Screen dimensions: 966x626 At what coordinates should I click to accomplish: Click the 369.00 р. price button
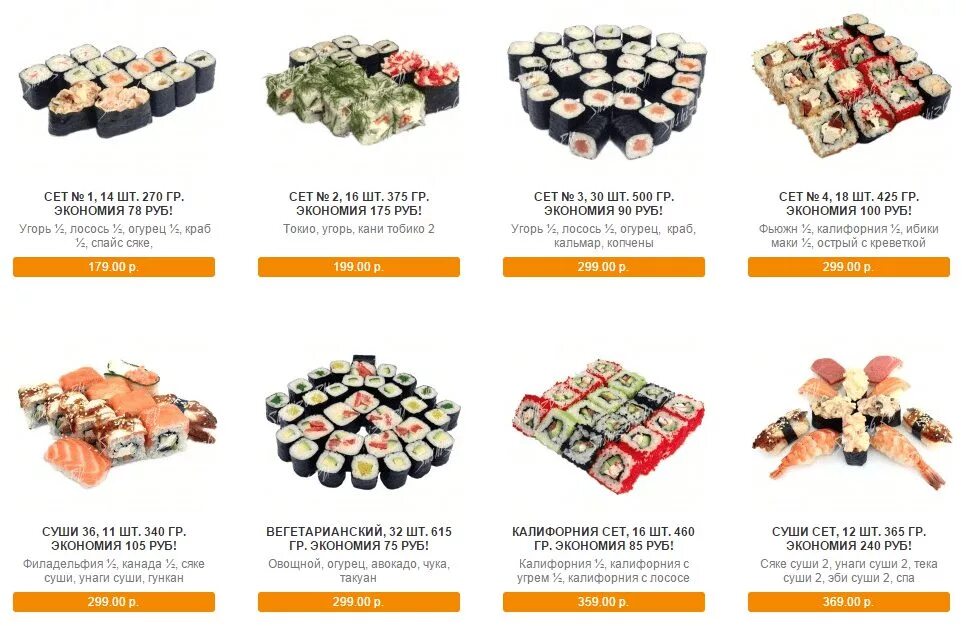pos(849,602)
